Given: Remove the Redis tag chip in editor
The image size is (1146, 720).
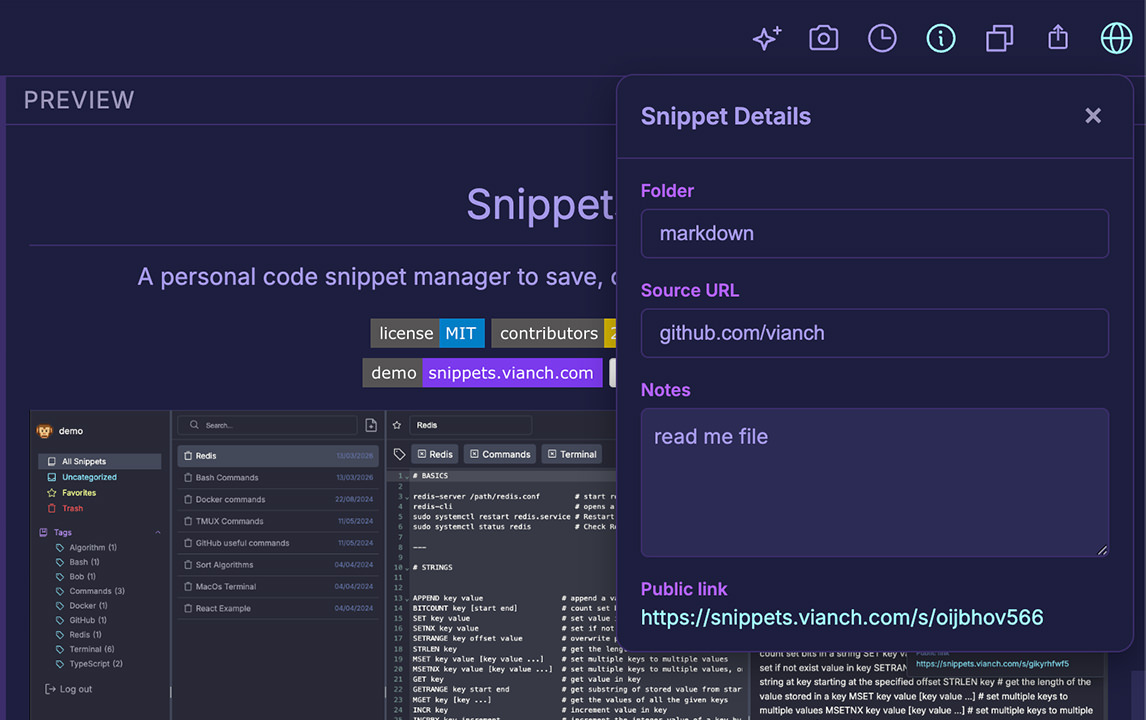Looking at the screenshot, I should [422, 454].
